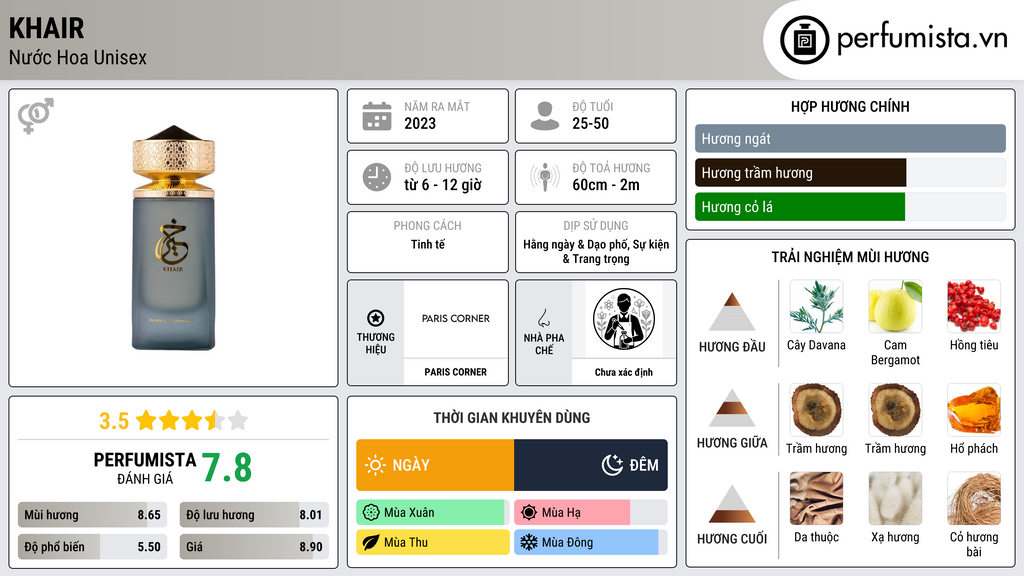
Task: Click the star badge Thương hiệu icon
Action: pos(376,318)
